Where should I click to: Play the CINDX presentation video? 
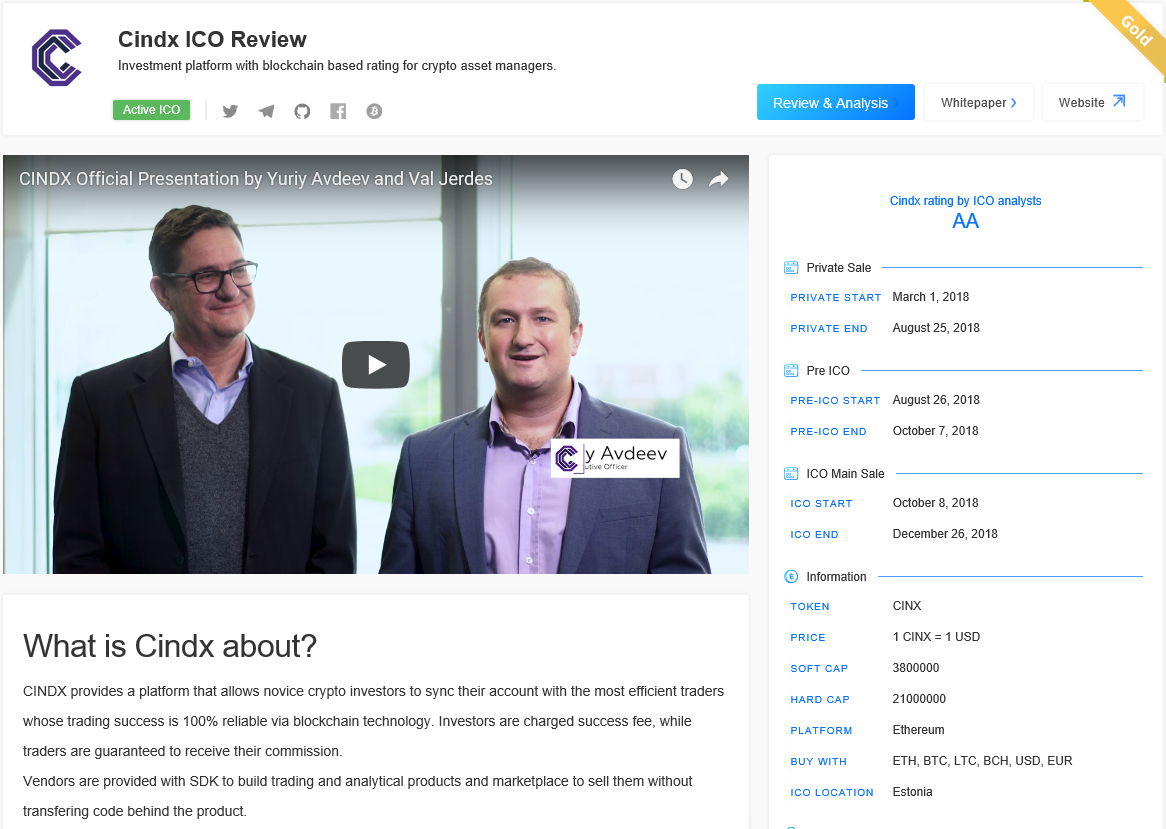(x=376, y=364)
